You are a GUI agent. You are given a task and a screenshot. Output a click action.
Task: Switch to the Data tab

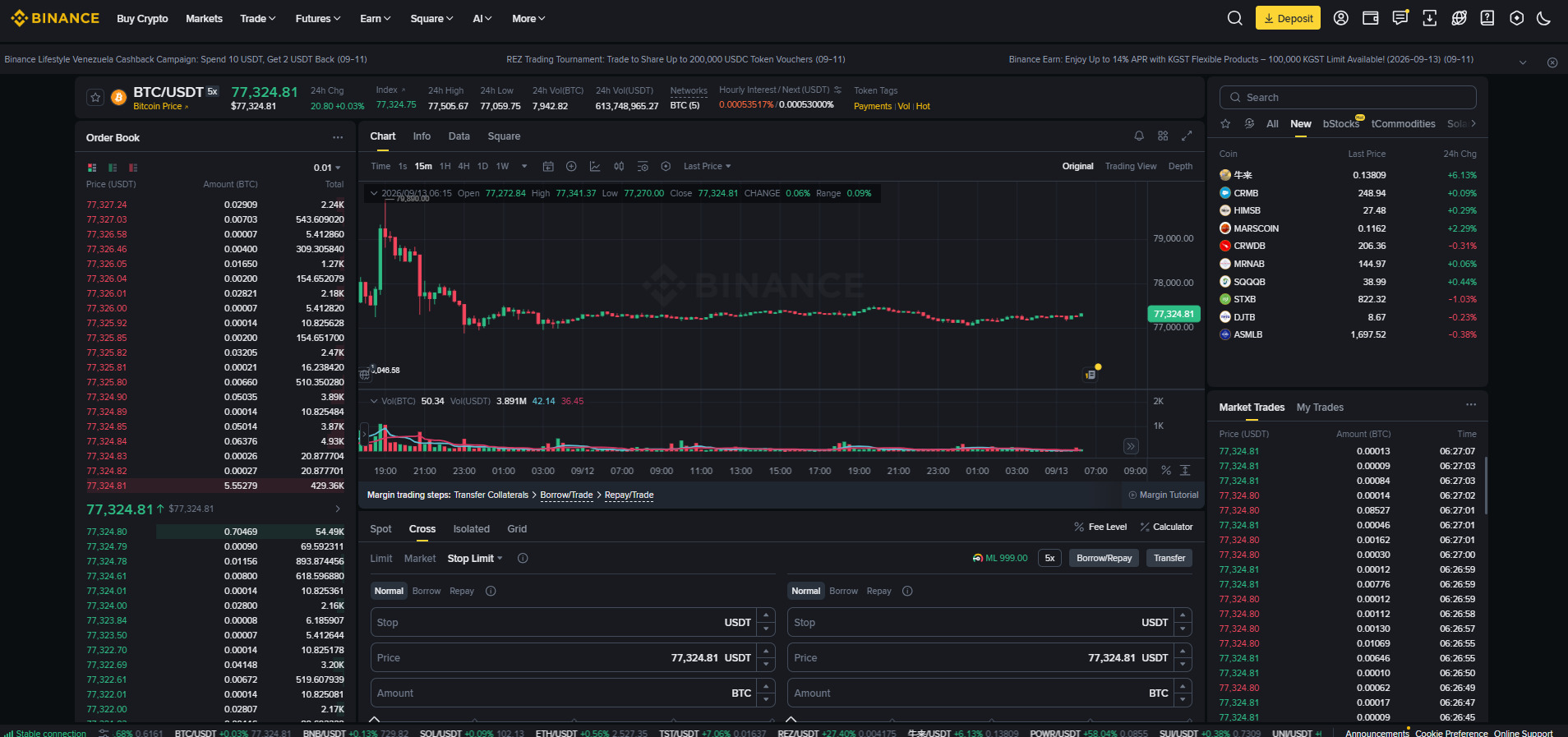pyautogui.click(x=459, y=136)
